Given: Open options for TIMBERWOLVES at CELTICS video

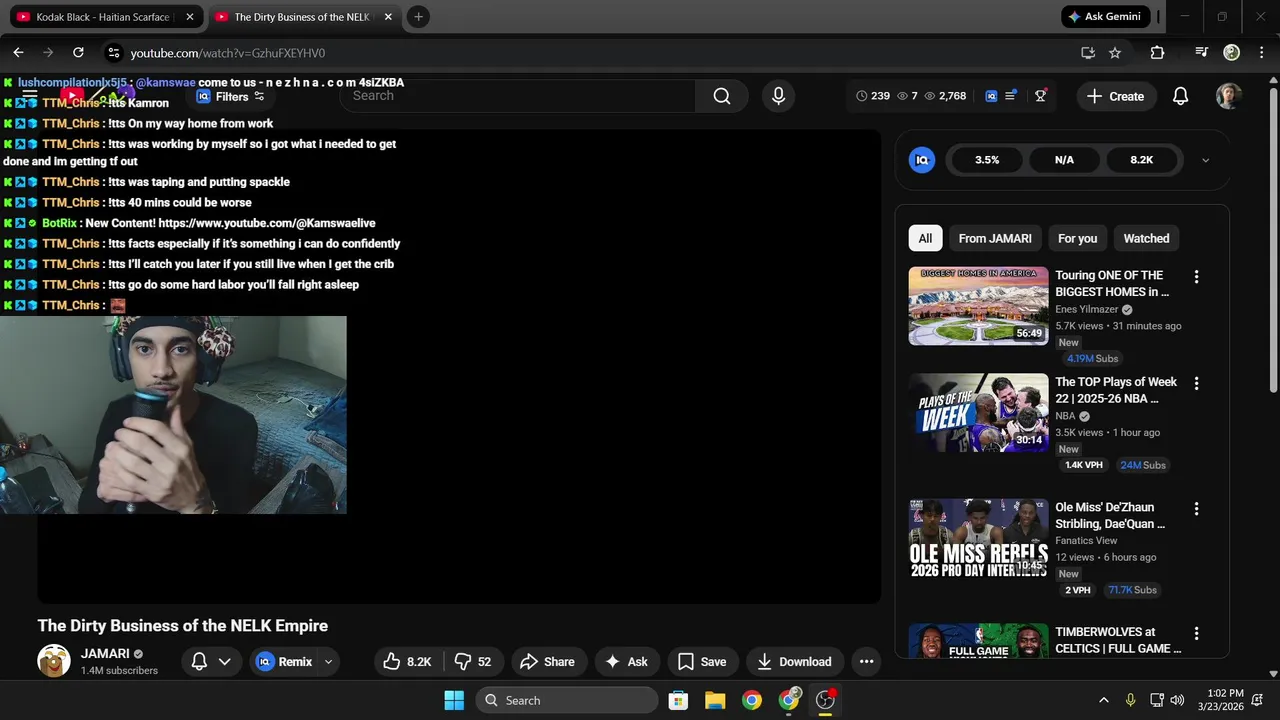Looking at the screenshot, I should (x=1196, y=633).
